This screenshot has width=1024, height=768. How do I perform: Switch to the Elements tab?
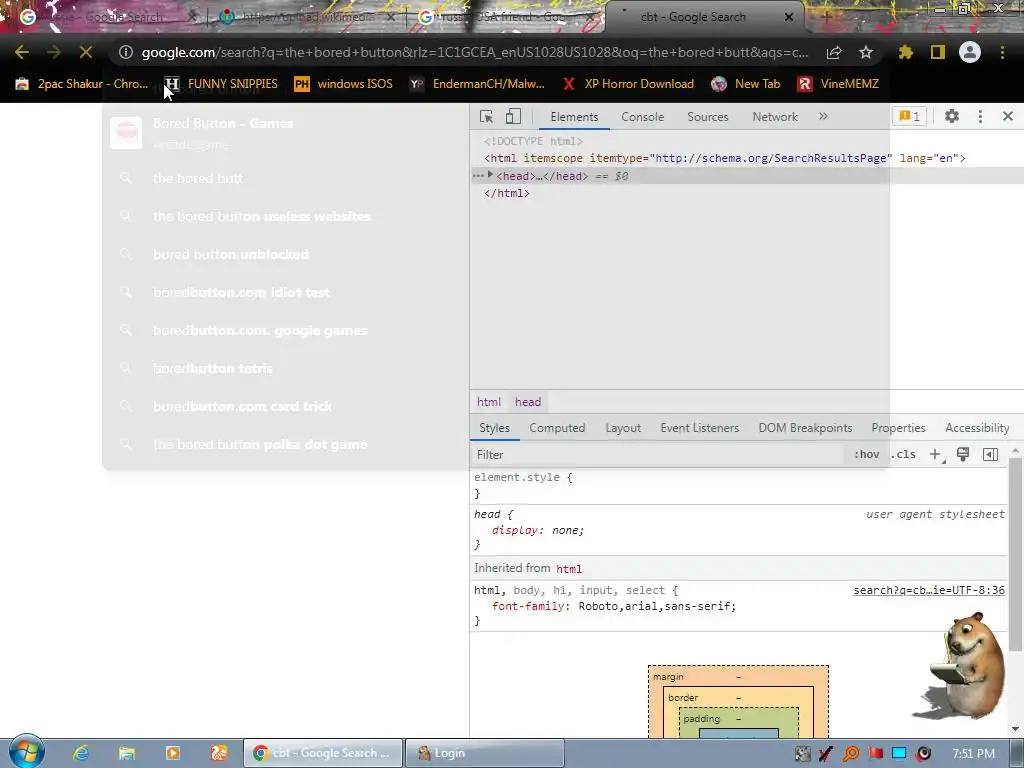coord(574,117)
